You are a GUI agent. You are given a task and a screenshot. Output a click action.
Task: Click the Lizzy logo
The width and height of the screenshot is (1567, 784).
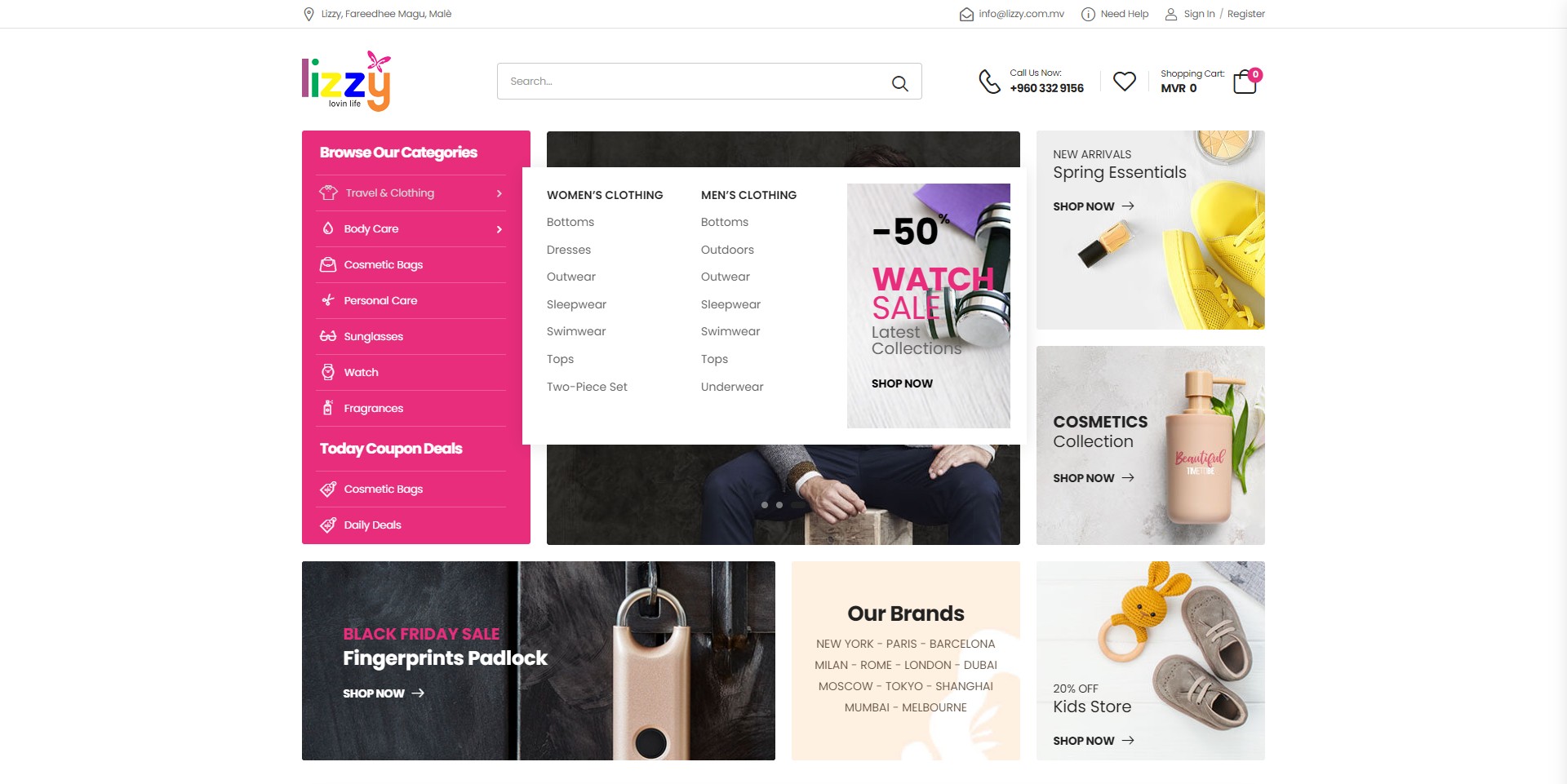[347, 81]
